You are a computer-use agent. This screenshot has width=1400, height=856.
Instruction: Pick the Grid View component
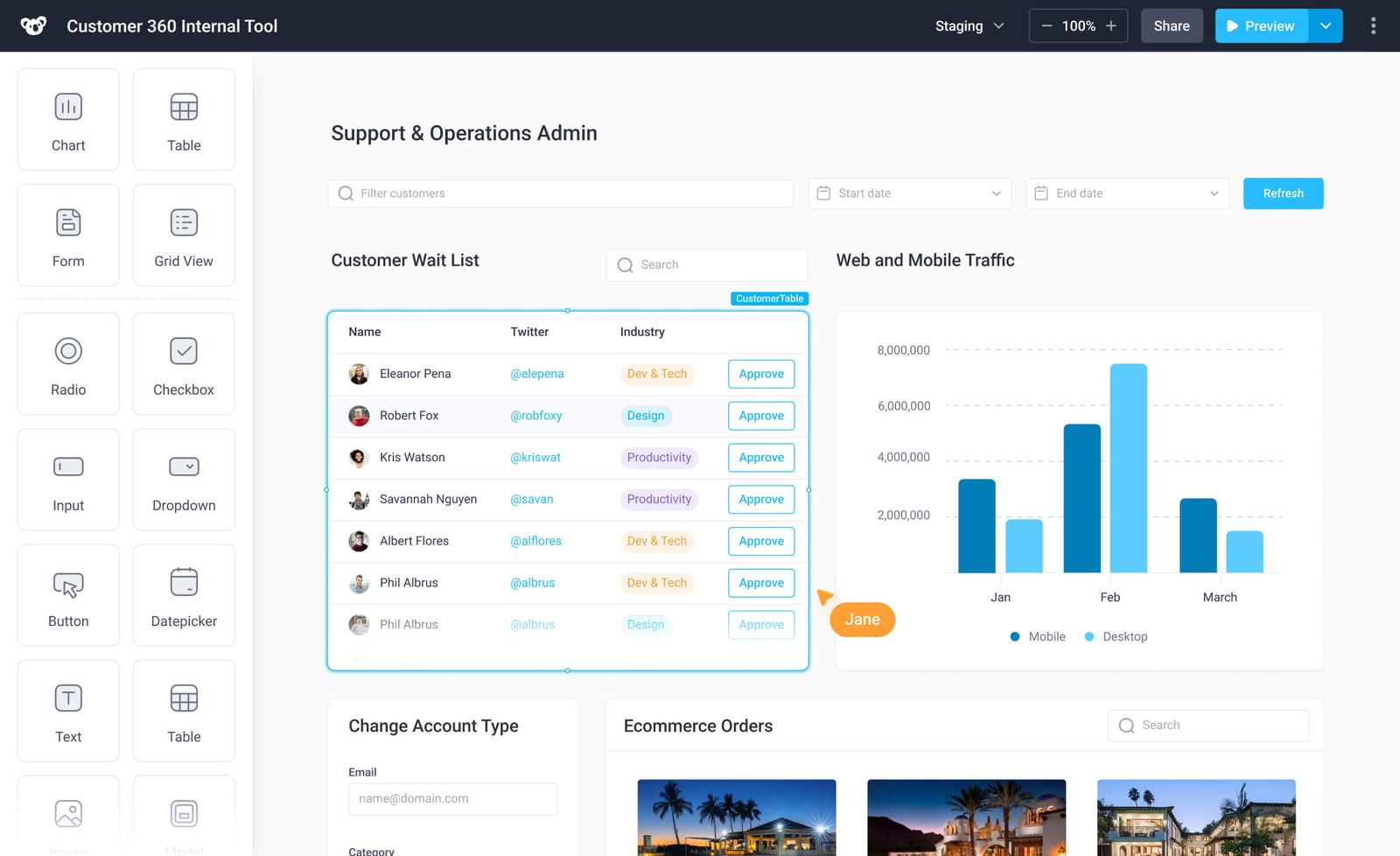pyautogui.click(x=183, y=235)
